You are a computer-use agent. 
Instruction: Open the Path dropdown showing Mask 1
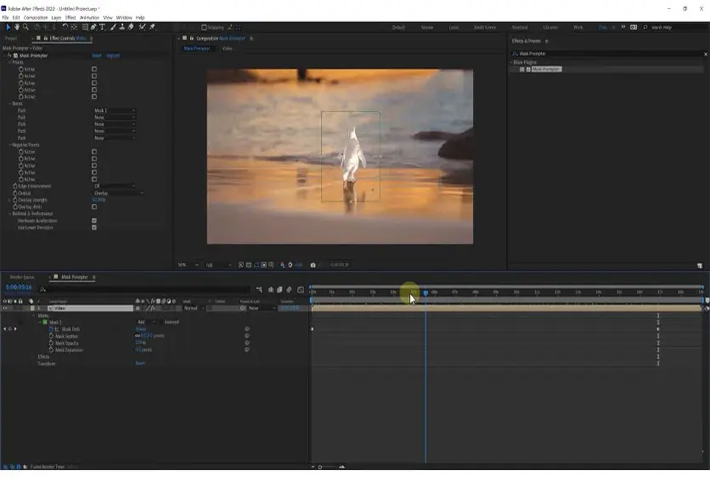(115, 111)
